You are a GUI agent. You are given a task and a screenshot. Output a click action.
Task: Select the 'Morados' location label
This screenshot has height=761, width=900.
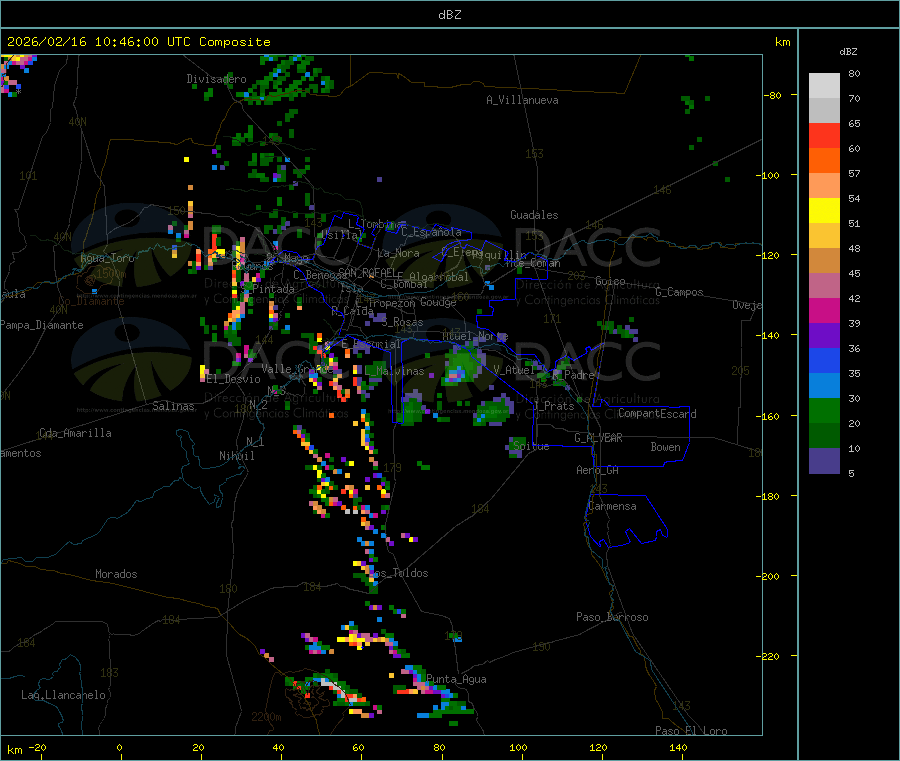tap(116, 574)
